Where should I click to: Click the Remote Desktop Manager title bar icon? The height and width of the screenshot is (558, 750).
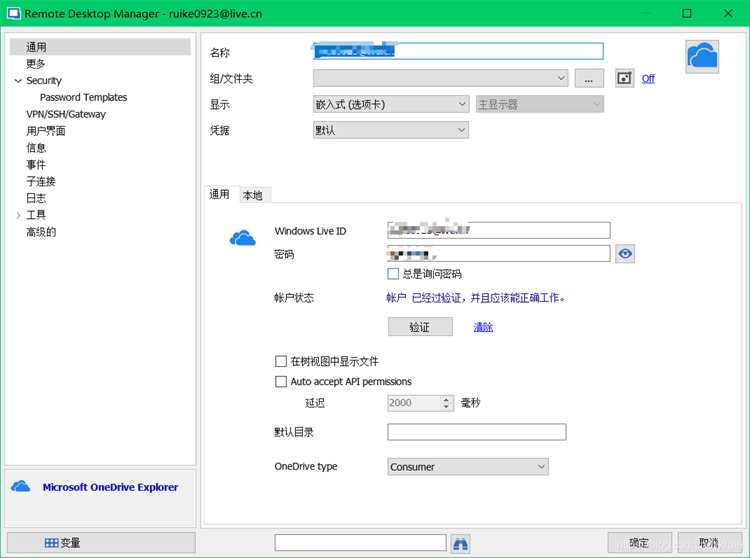tap(13, 13)
